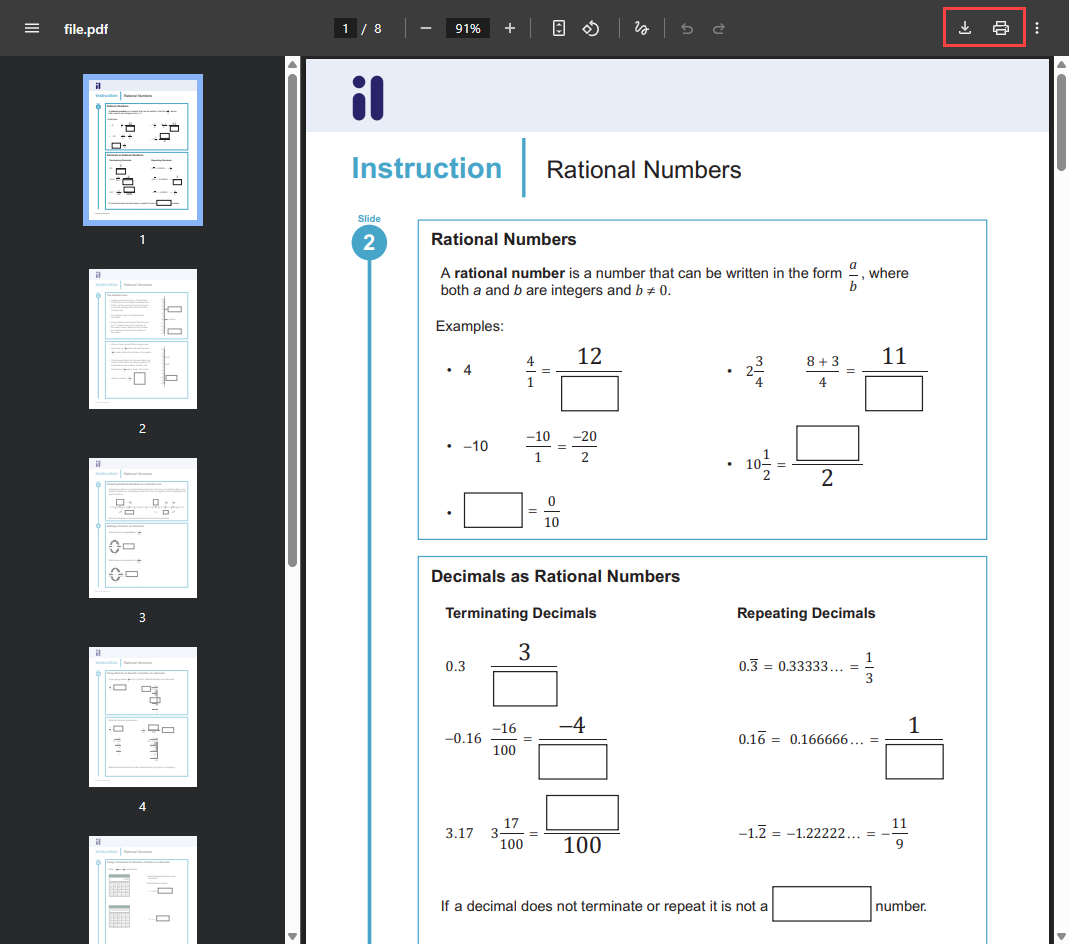Click the undo arrow icon
The width and height of the screenshot is (1069, 944).
(687, 29)
